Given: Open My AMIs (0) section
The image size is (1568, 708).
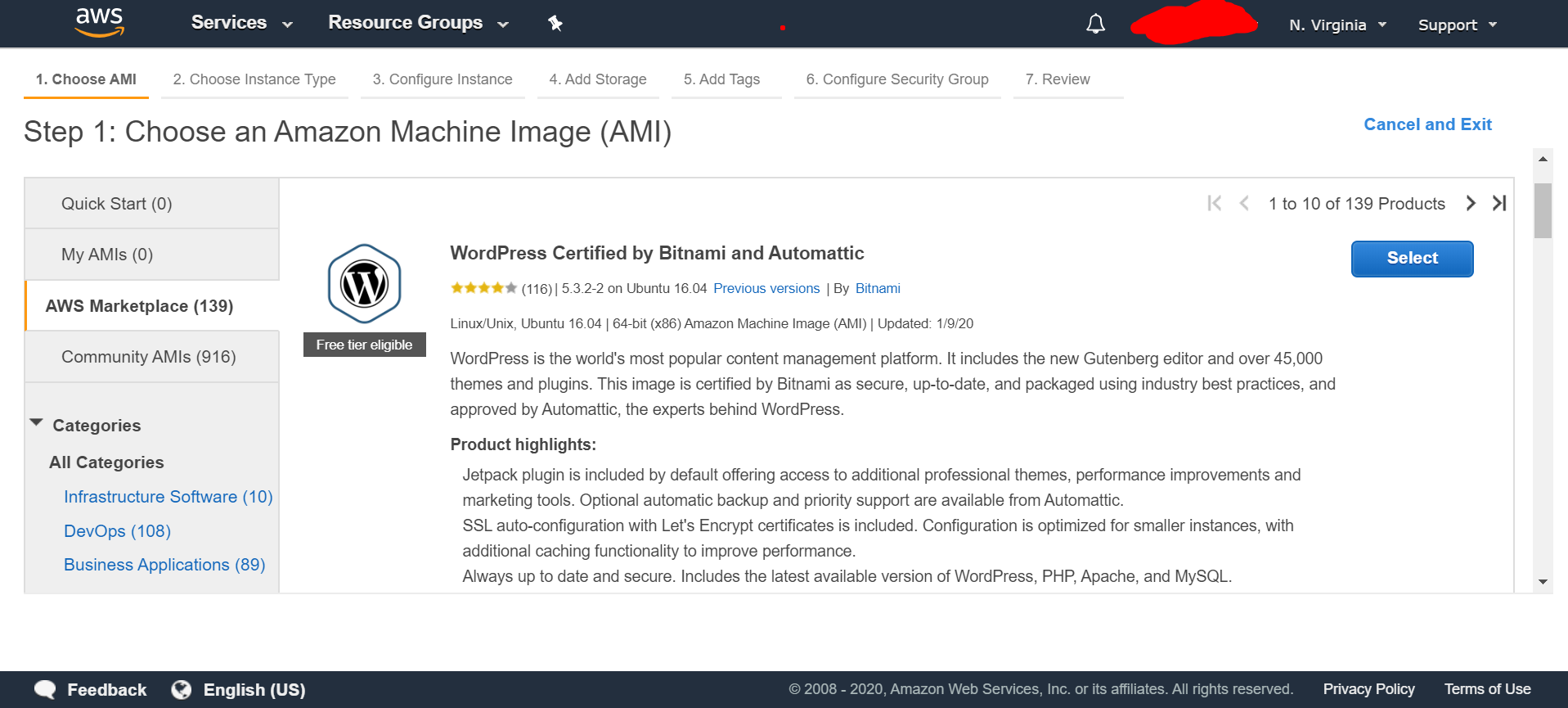Looking at the screenshot, I should 152,255.
